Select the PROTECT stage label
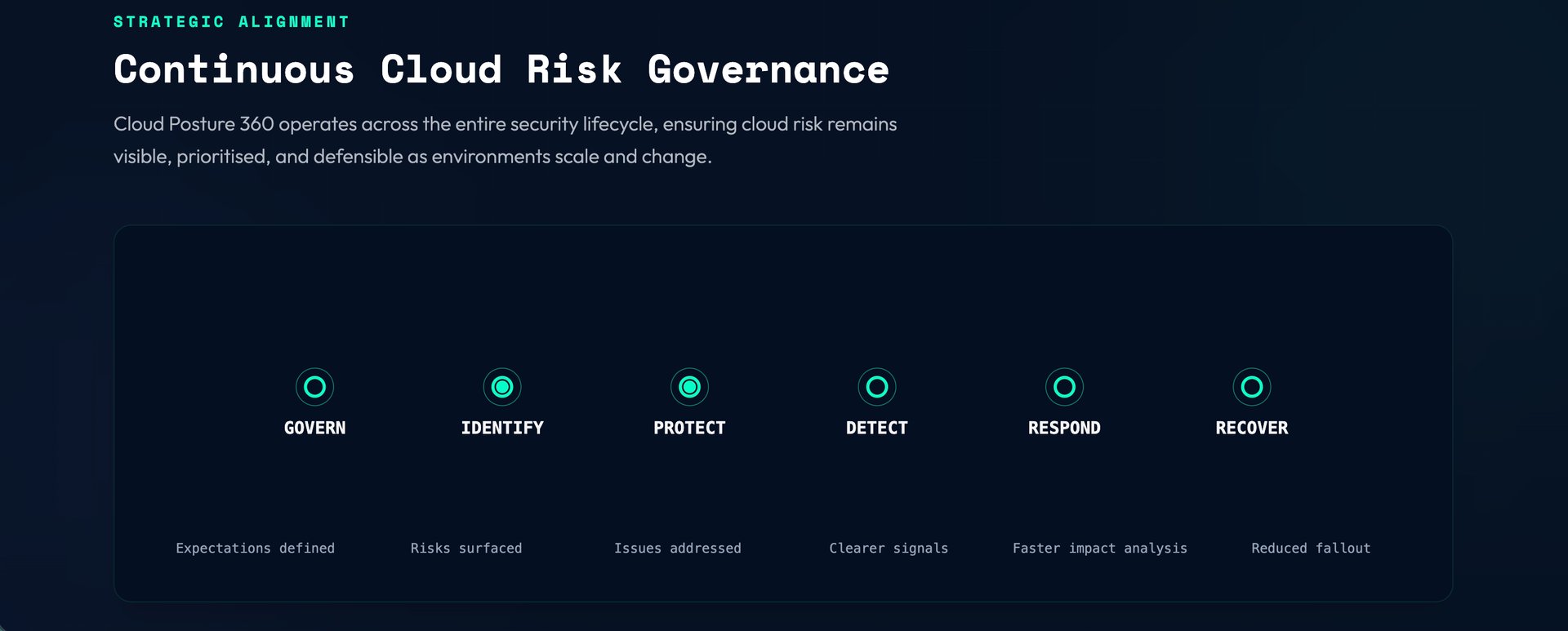The width and height of the screenshot is (1568, 631). [689, 428]
